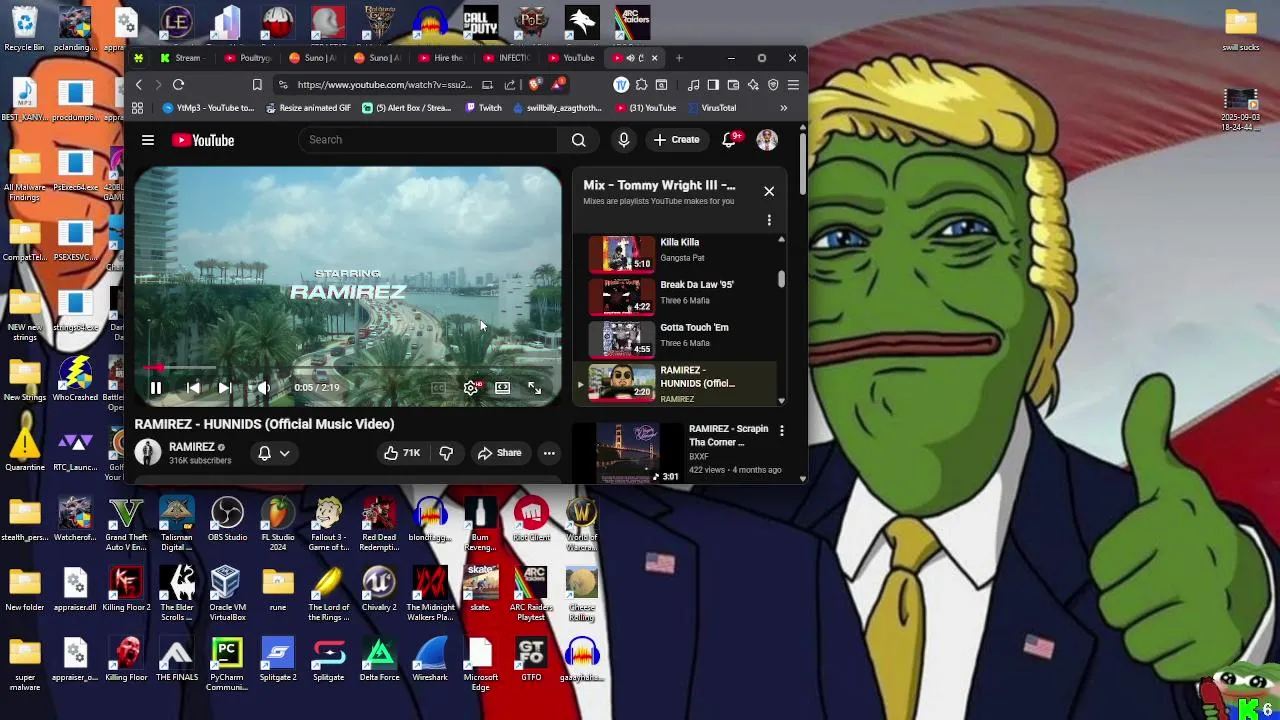Go to YouTube home via logo
1280x720 pixels.
(x=203, y=140)
